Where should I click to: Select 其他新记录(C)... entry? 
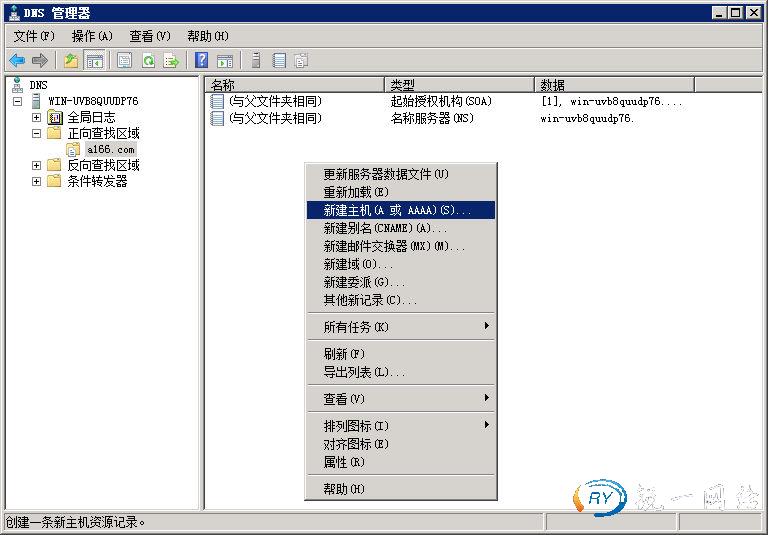tap(401, 300)
